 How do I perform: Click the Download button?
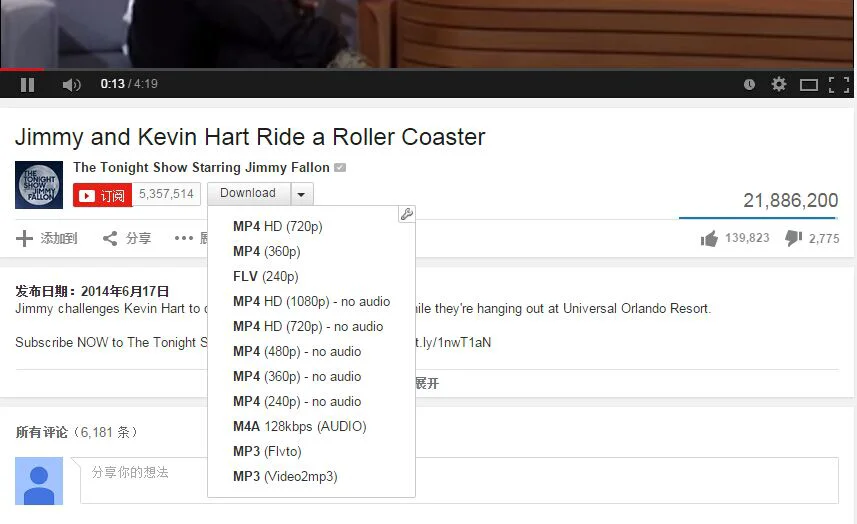248,193
